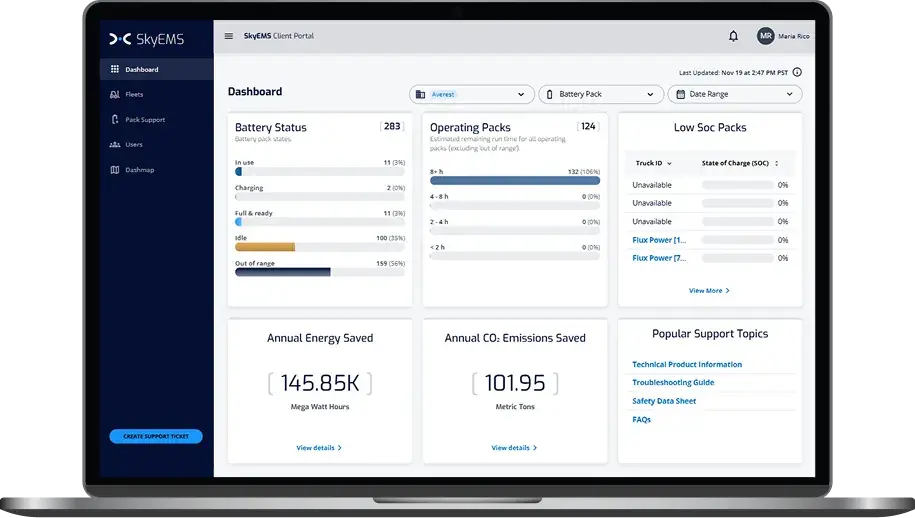Click the Pack Support icon in sidebar

click(x=115, y=120)
